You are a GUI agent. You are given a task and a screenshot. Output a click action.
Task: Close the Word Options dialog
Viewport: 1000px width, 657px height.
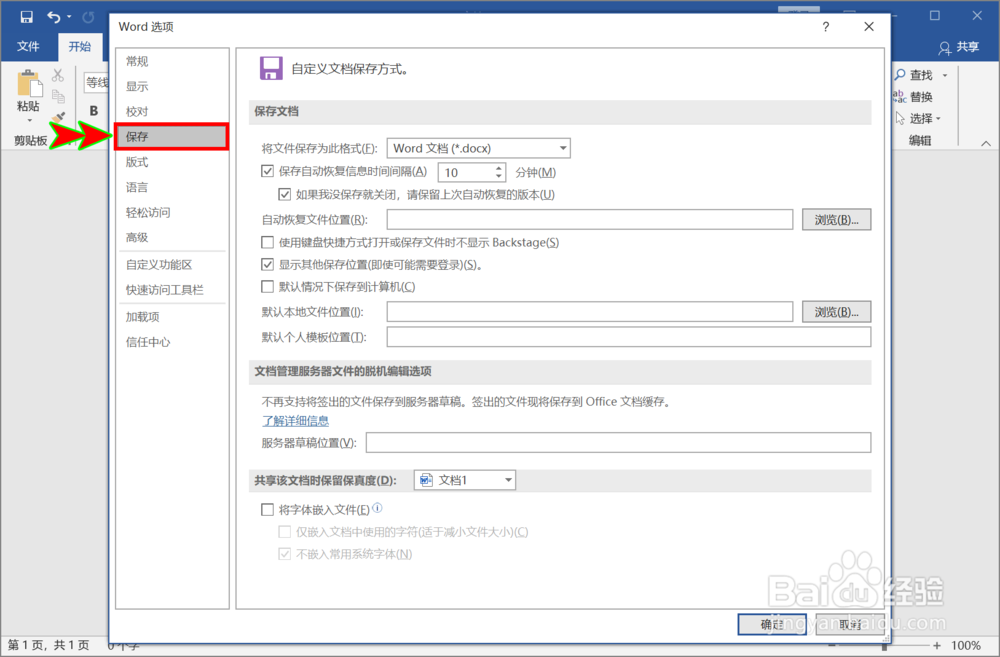tap(869, 27)
